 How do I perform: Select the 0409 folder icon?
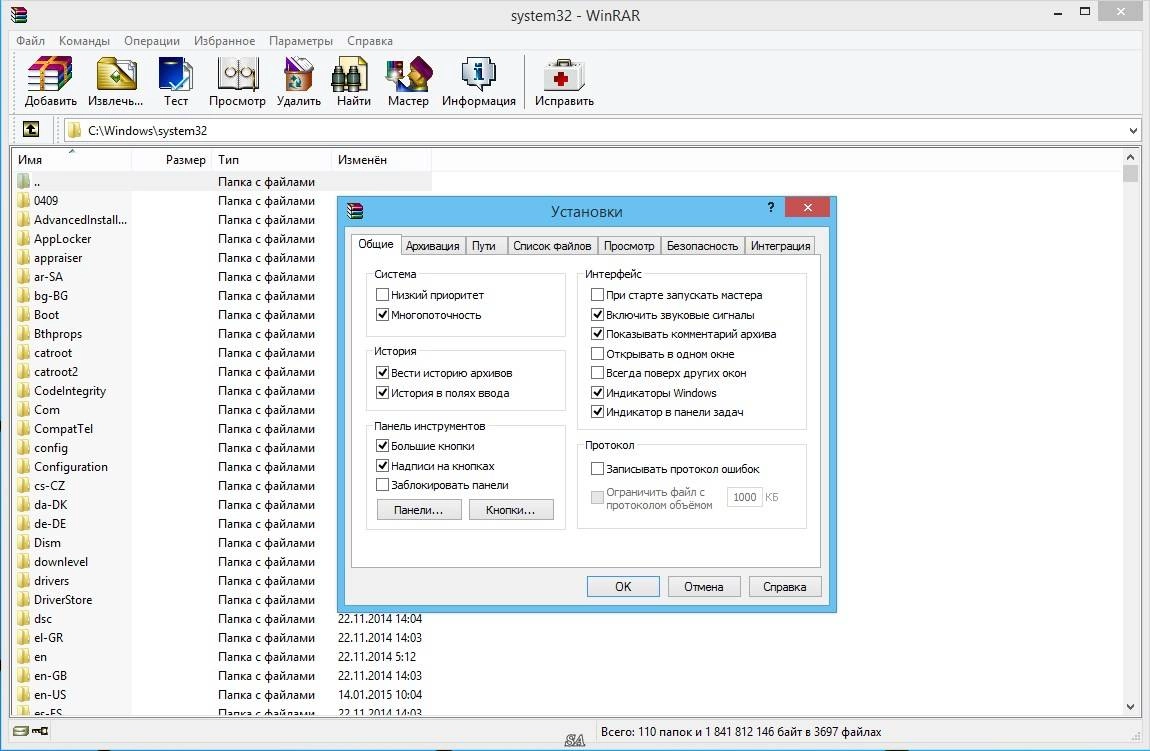23,200
